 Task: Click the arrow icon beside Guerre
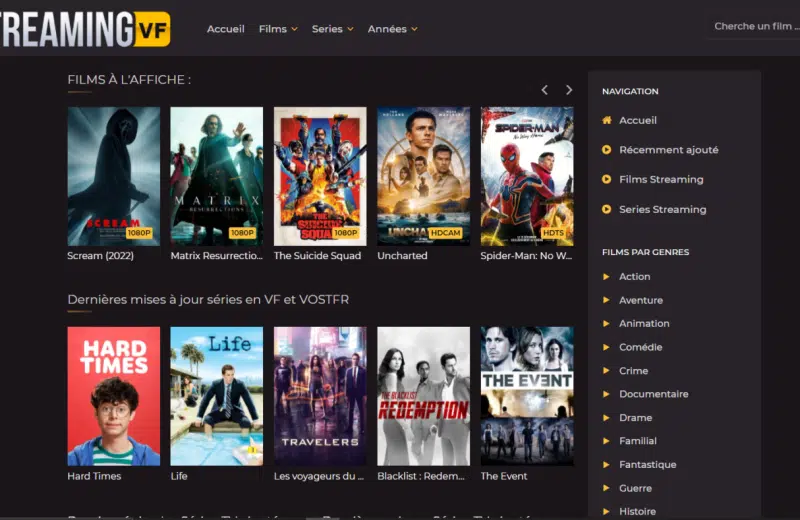pyautogui.click(x=606, y=488)
